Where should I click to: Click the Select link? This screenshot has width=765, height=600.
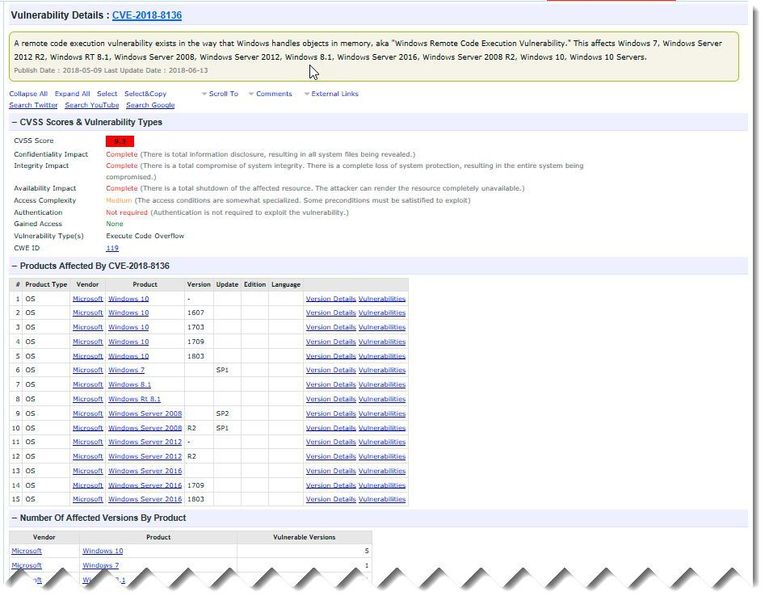pyautogui.click(x=107, y=94)
